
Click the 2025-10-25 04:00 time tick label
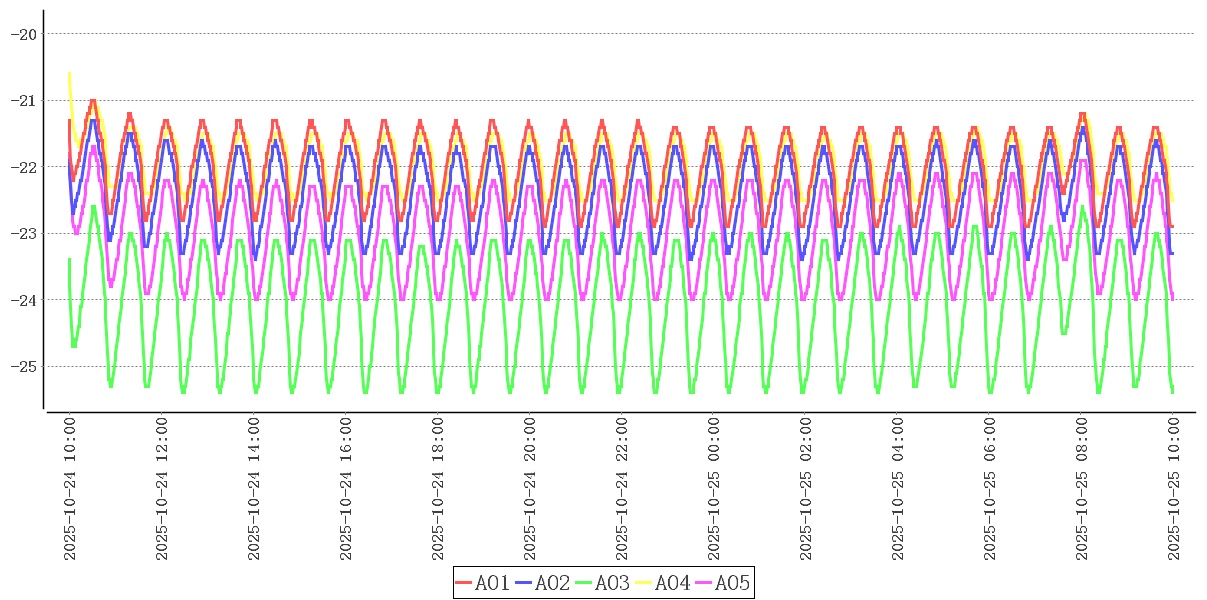coord(898,489)
